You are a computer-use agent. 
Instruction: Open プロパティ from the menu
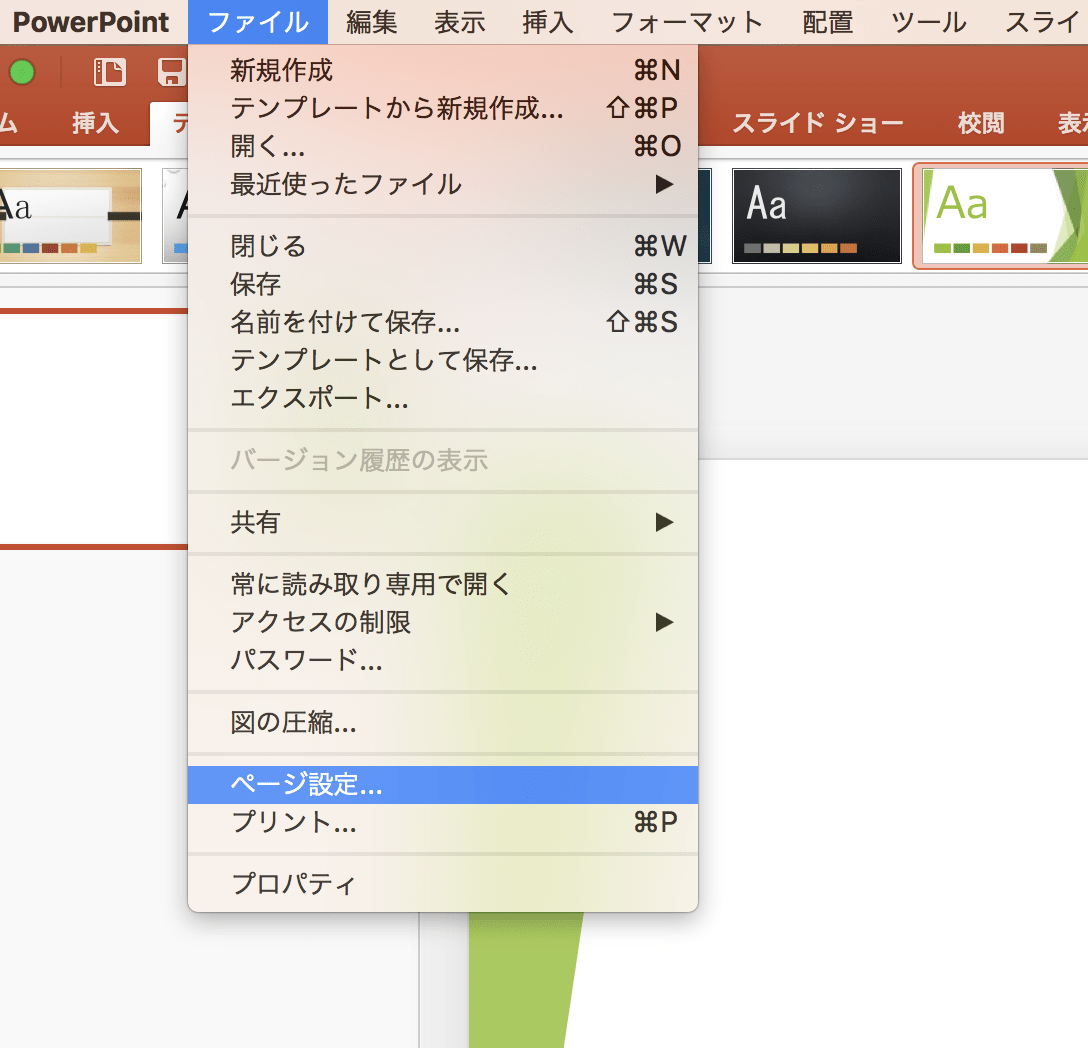(x=443, y=884)
